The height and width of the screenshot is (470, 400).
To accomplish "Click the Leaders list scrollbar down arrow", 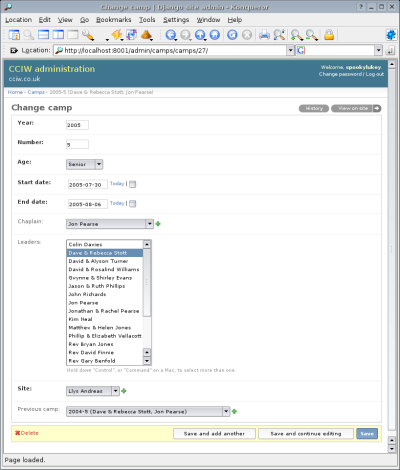I will point(147,361).
